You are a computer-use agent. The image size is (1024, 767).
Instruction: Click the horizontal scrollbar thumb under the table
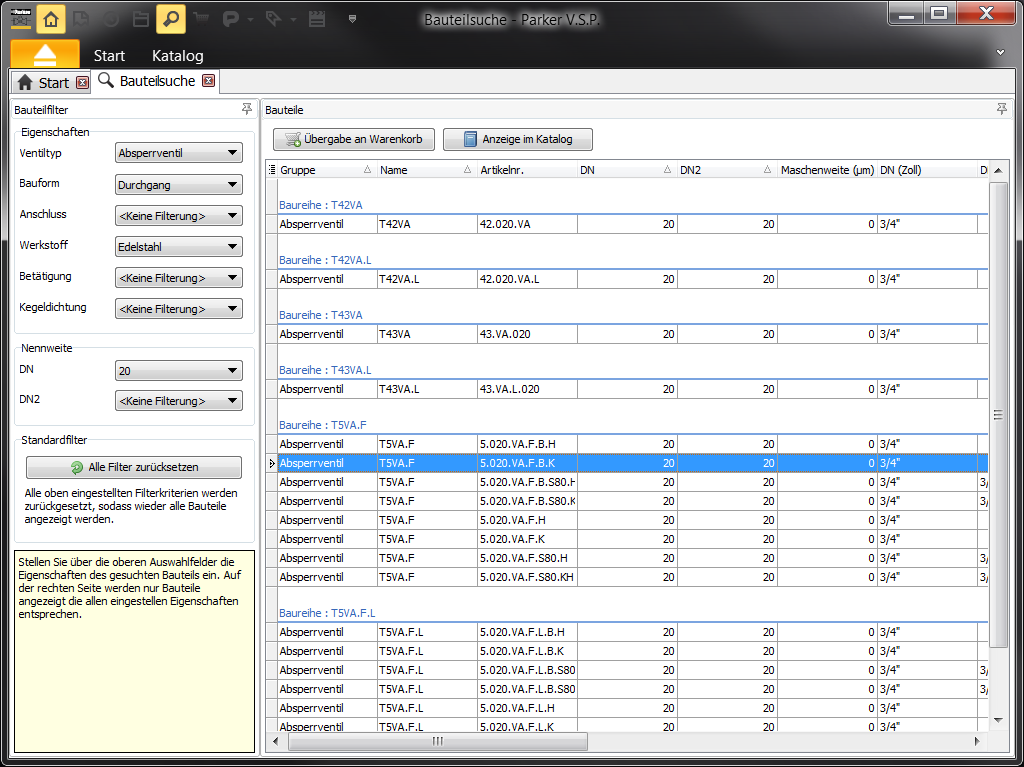(437, 742)
